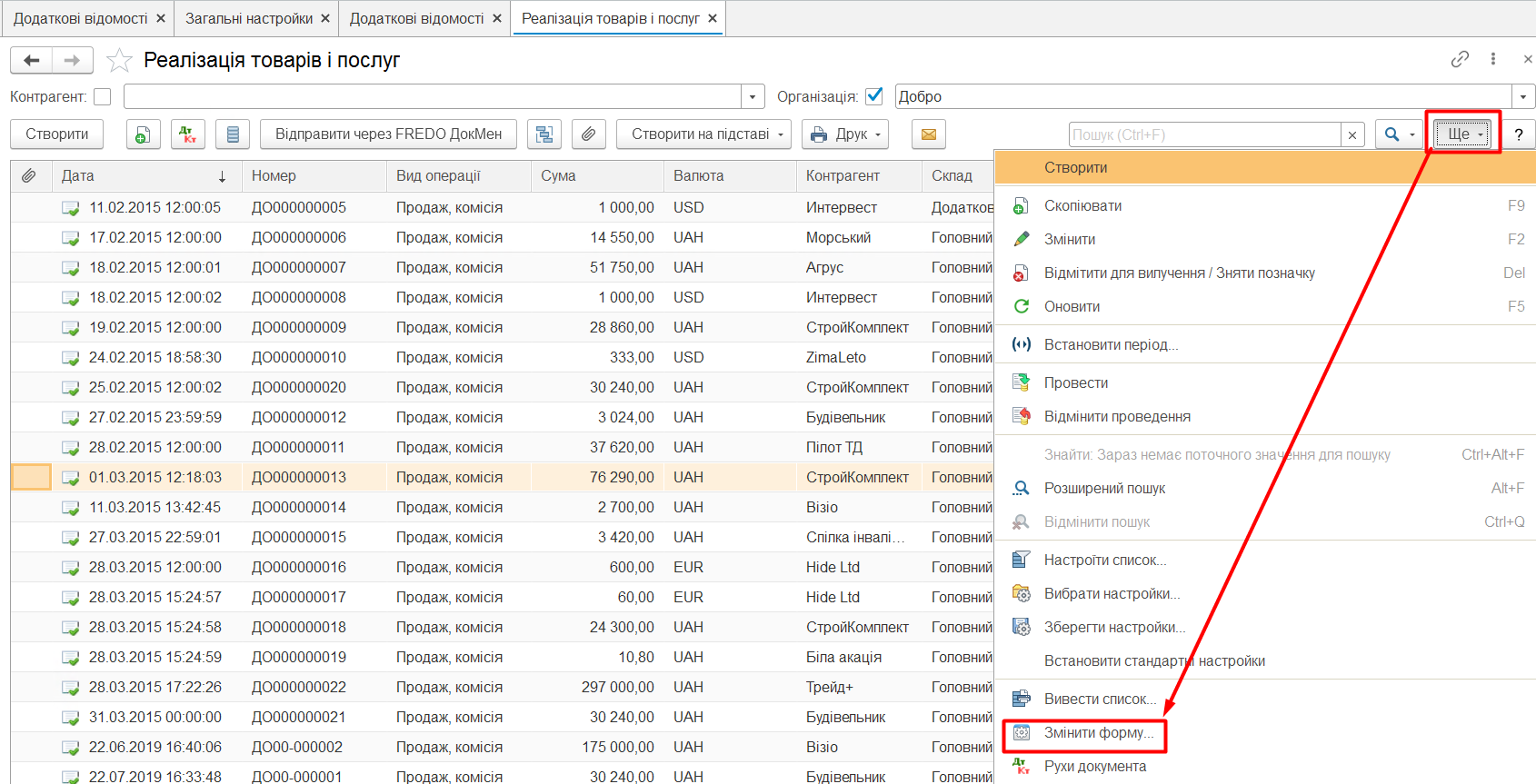The width and height of the screenshot is (1536, 784).
Task: Click the envelope send mail icon
Action: [x=929, y=134]
